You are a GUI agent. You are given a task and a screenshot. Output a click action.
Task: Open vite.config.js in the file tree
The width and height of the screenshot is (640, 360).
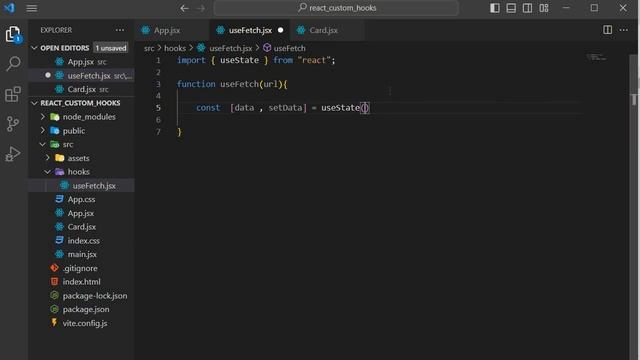click(81, 323)
